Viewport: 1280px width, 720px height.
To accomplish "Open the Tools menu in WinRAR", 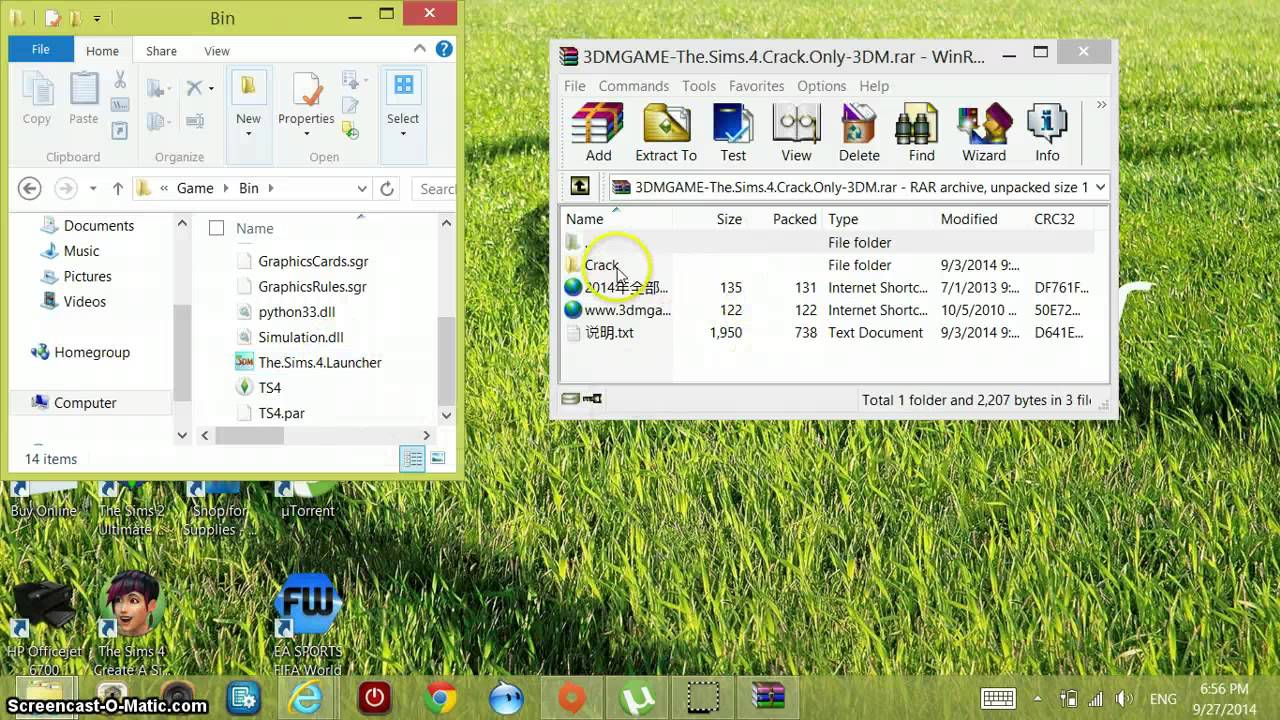I will (699, 86).
